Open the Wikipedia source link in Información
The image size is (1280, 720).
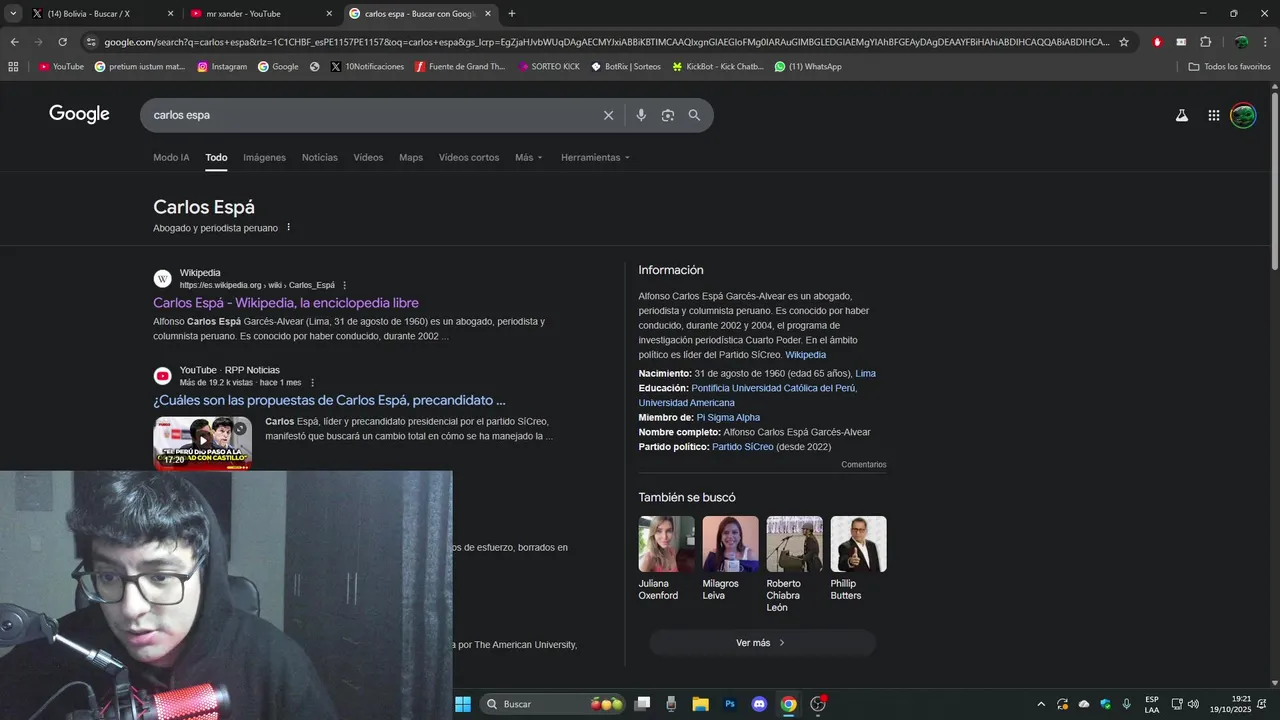click(x=806, y=355)
